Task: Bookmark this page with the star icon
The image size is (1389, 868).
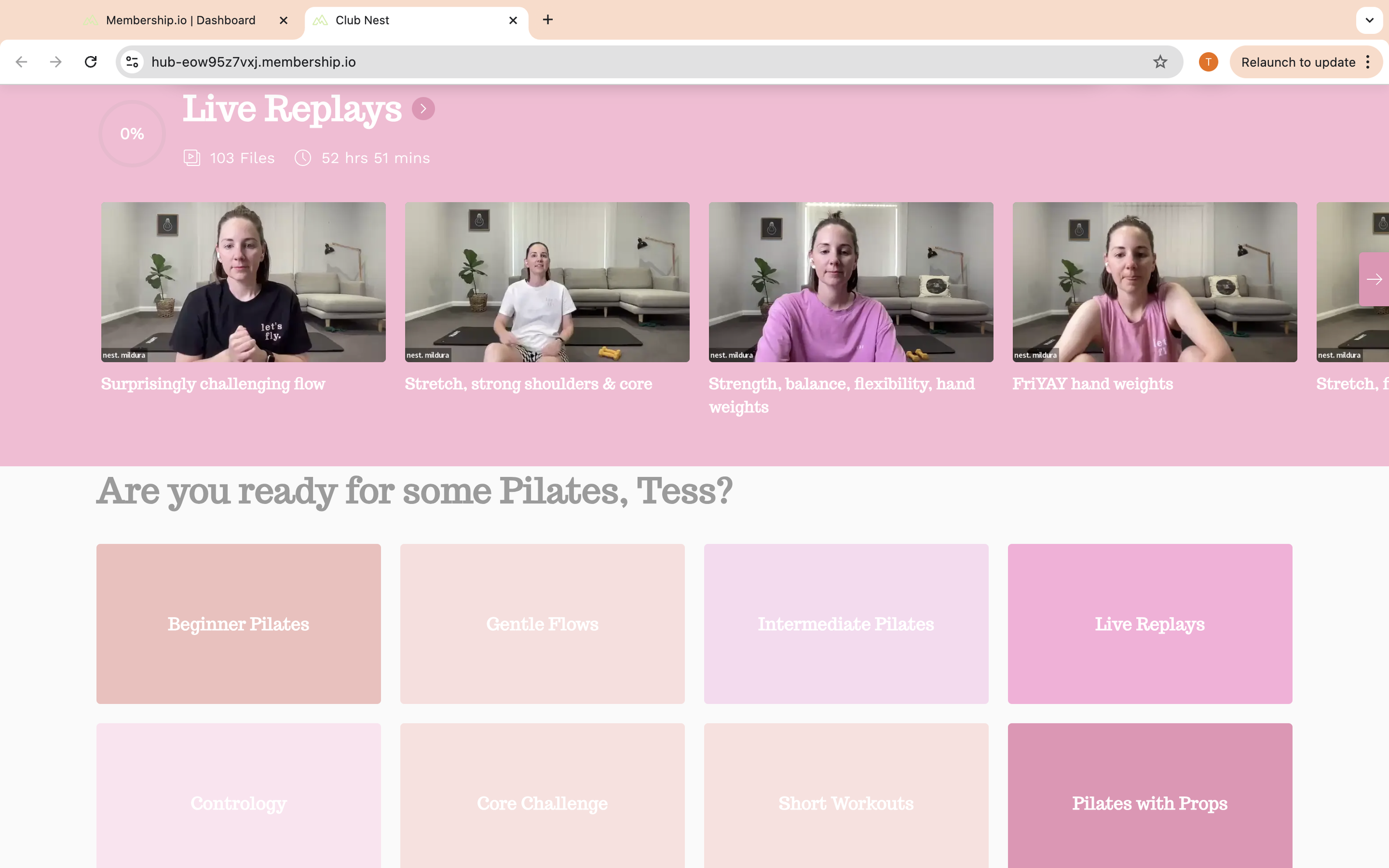Action: pos(1160,62)
